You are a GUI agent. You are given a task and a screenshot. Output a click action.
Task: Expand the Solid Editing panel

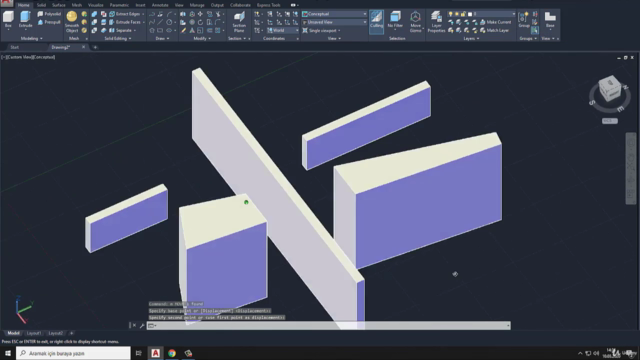(118, 38)
